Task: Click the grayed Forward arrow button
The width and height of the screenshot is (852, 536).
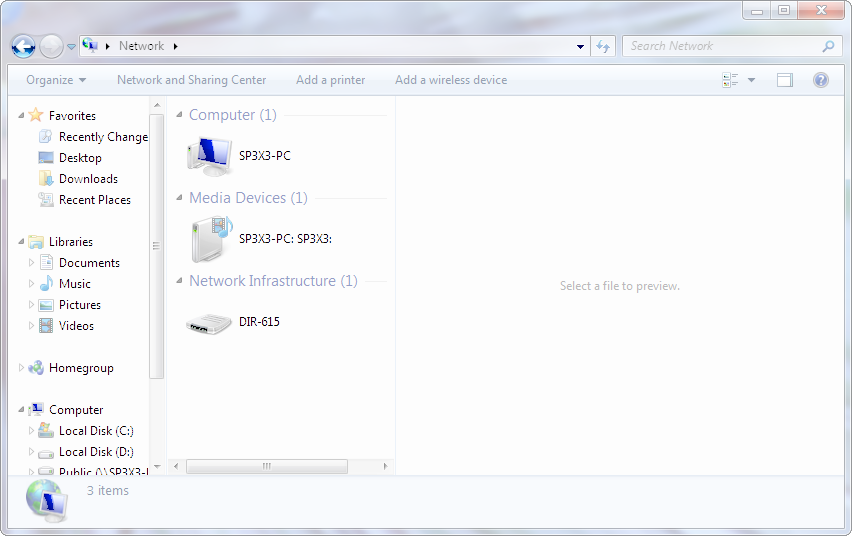Action: pyautogui.click(x=52, y=46)
